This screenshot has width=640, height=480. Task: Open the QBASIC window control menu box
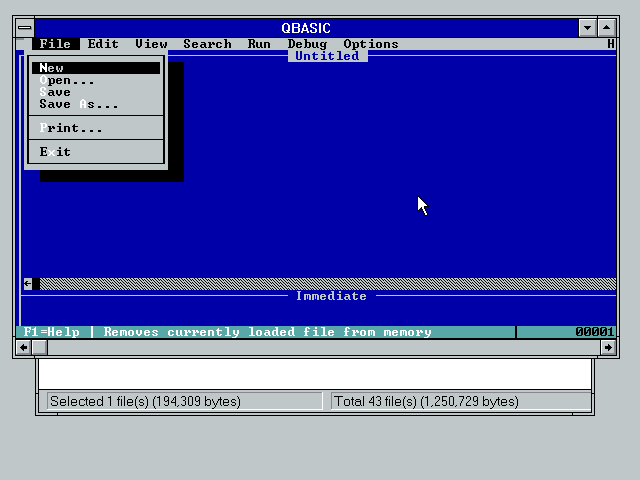[x=24, y=28]
